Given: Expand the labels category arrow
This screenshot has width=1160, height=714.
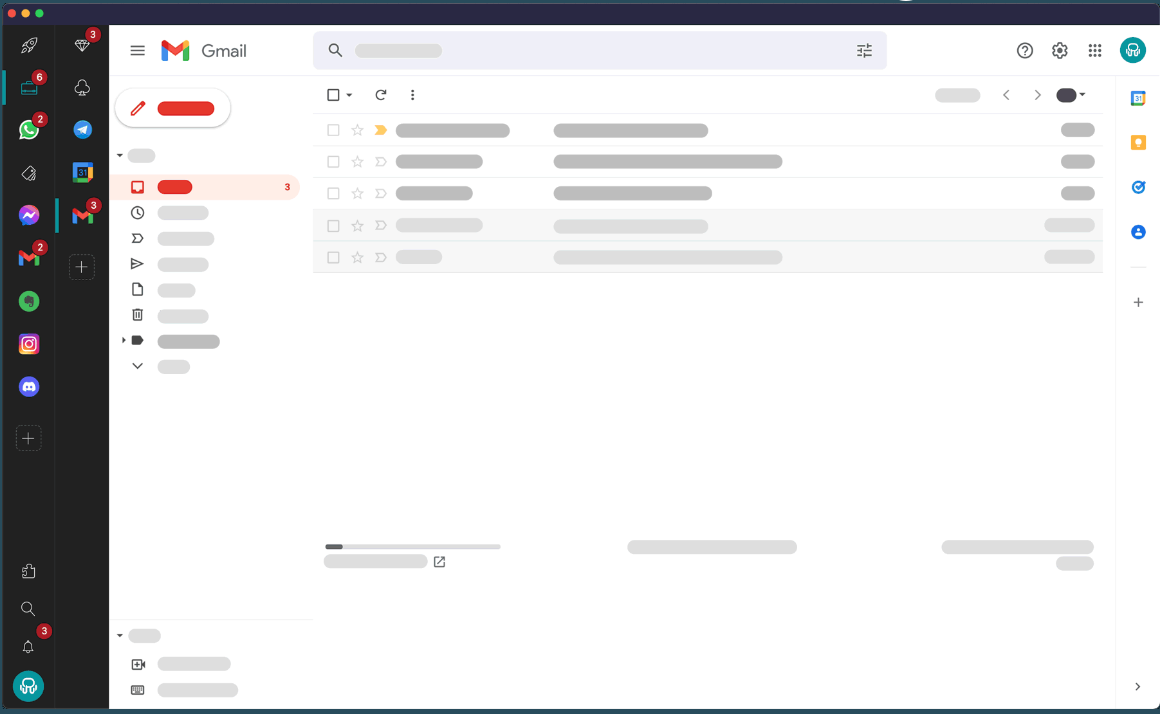Looking at the screenshot, I should (x=124, y=340).
